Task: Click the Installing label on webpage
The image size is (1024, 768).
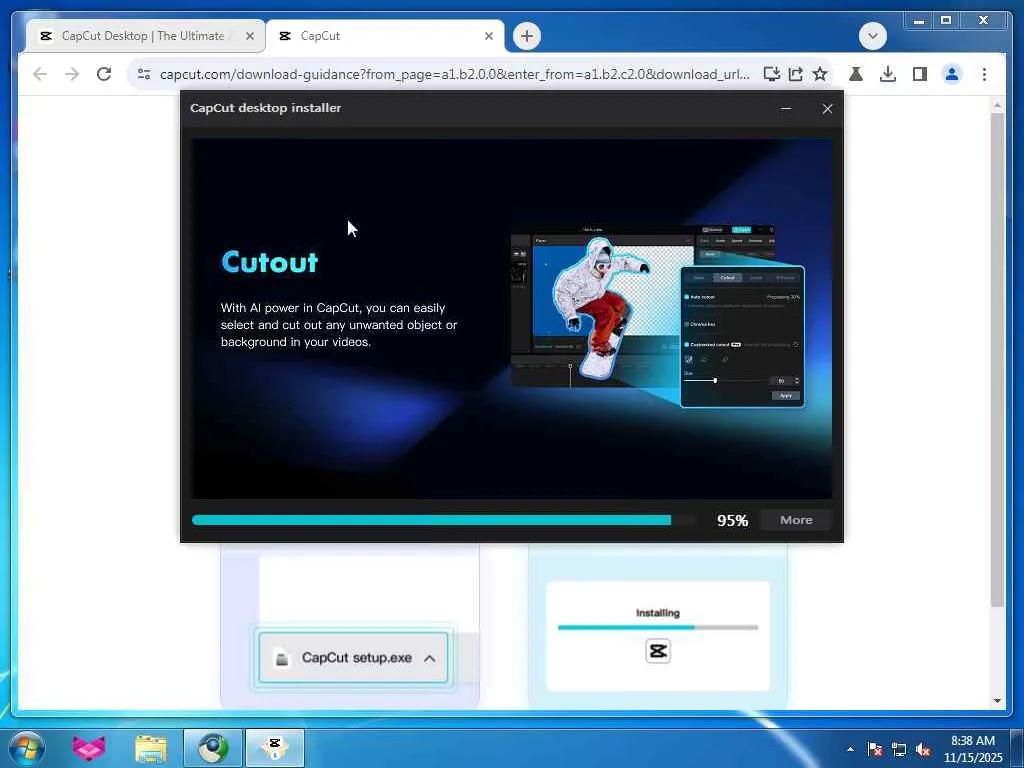Action: [x=658, y=613]
